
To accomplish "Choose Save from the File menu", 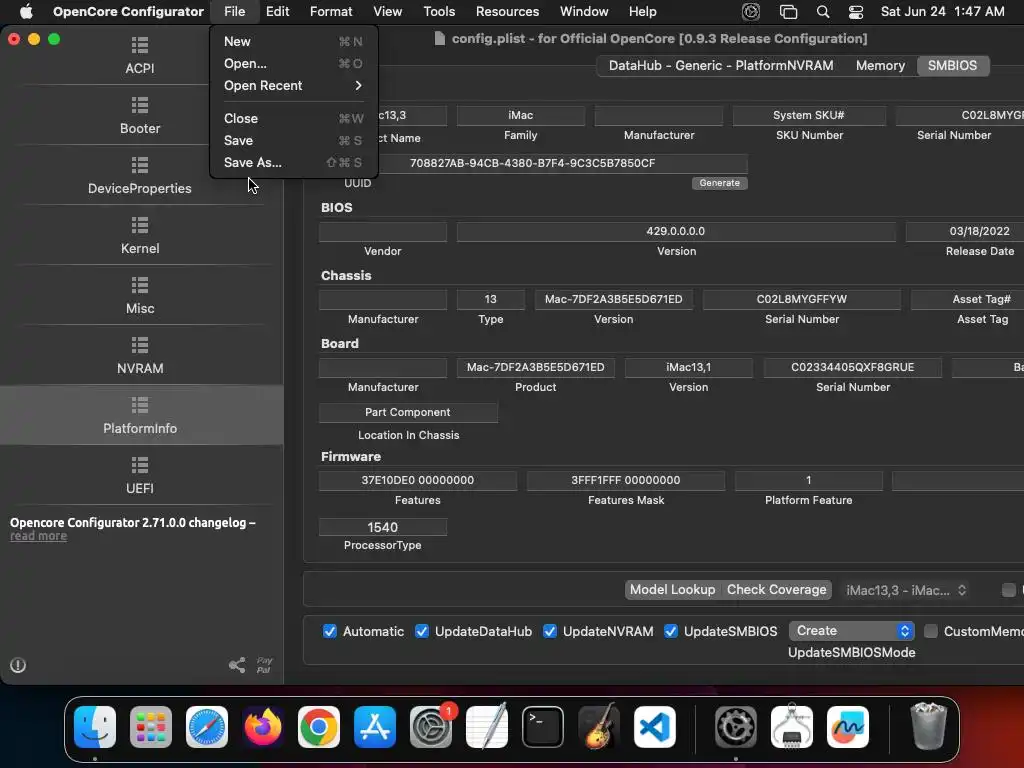I will pos(293,140).
